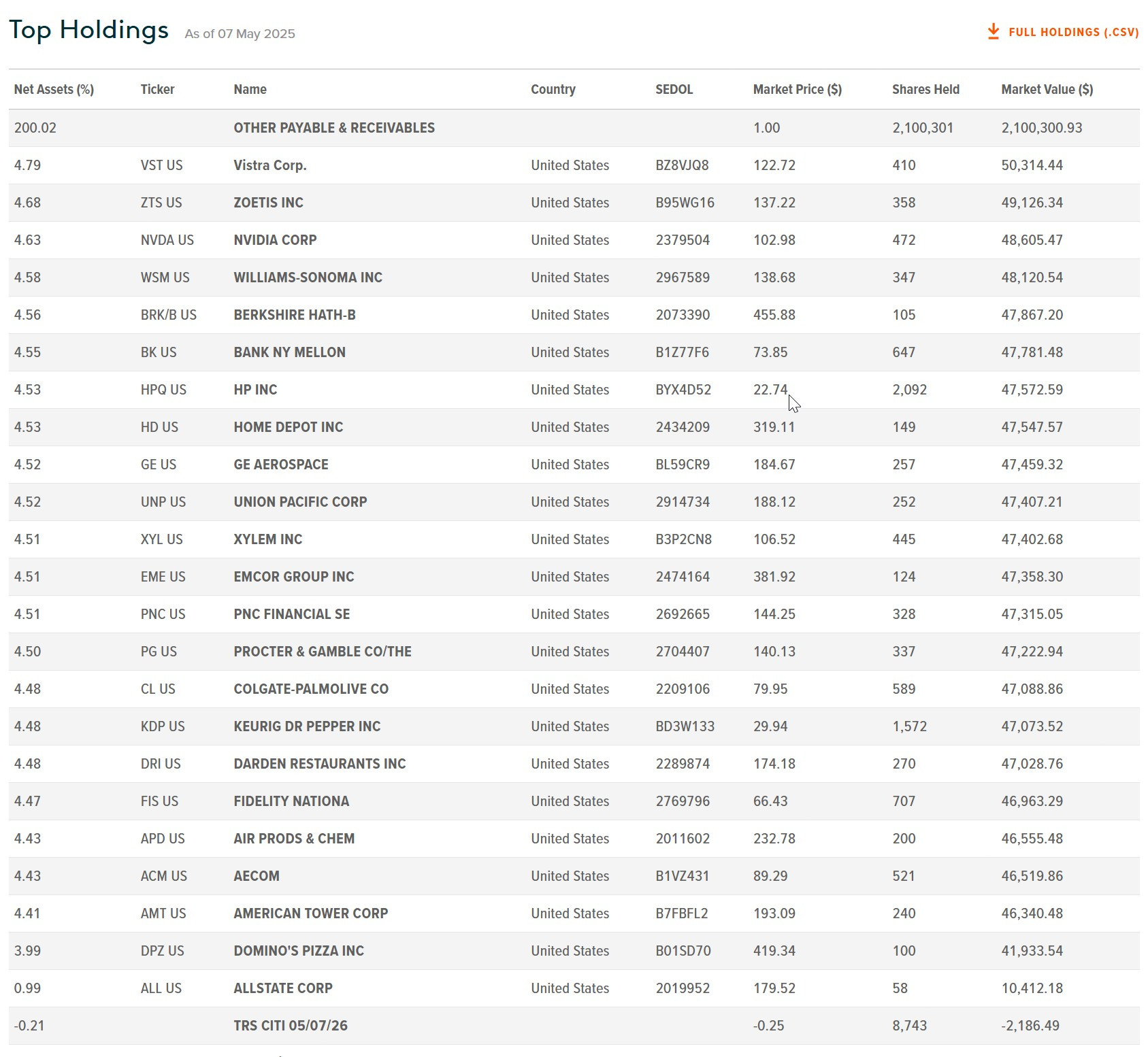Click the PROCTER & GAMBLE CO/THE name
Screen dimensions: 1148x1057
pos(323,652)
